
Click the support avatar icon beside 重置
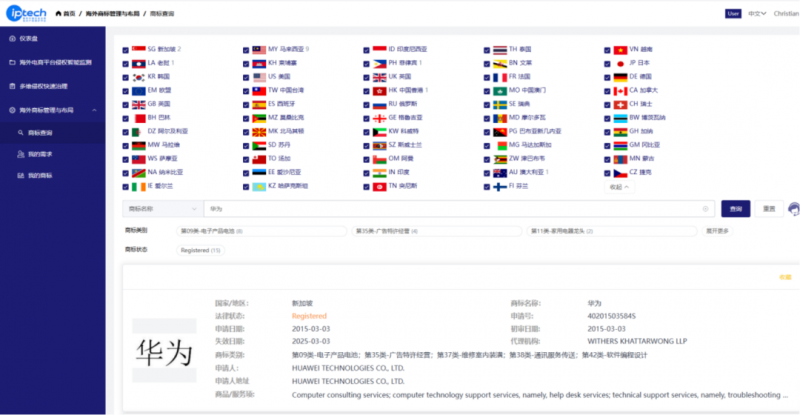[793, 209]
